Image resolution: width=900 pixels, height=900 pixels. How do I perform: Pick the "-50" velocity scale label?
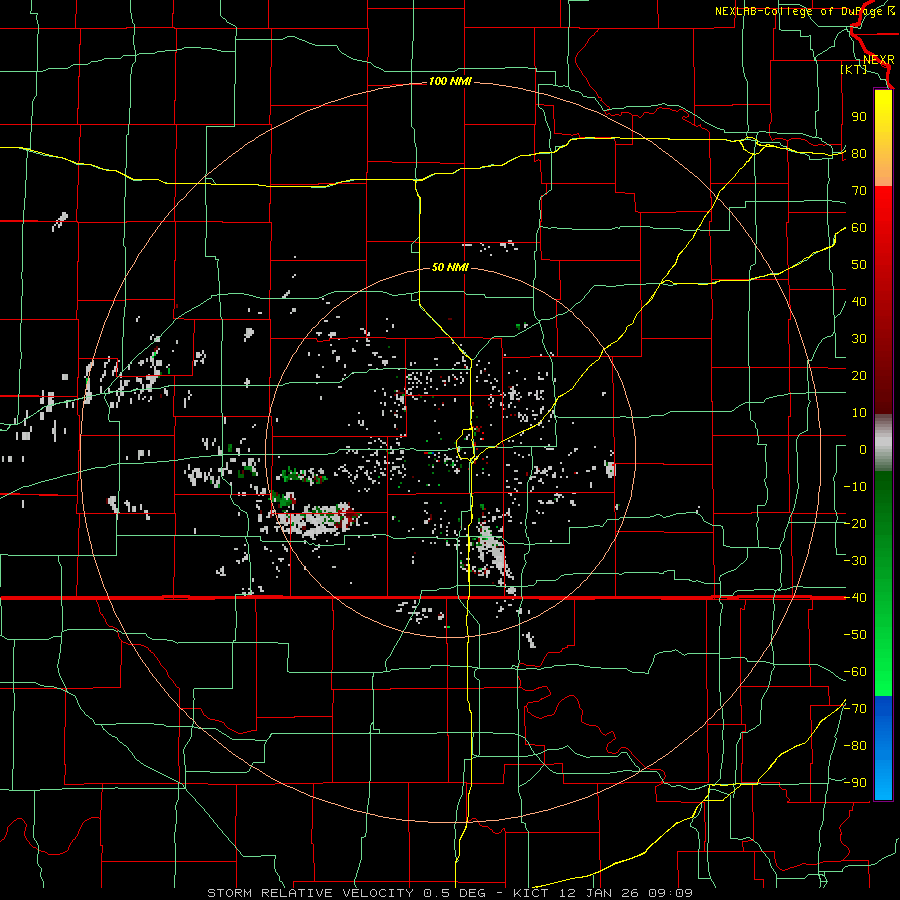[855, 635]
